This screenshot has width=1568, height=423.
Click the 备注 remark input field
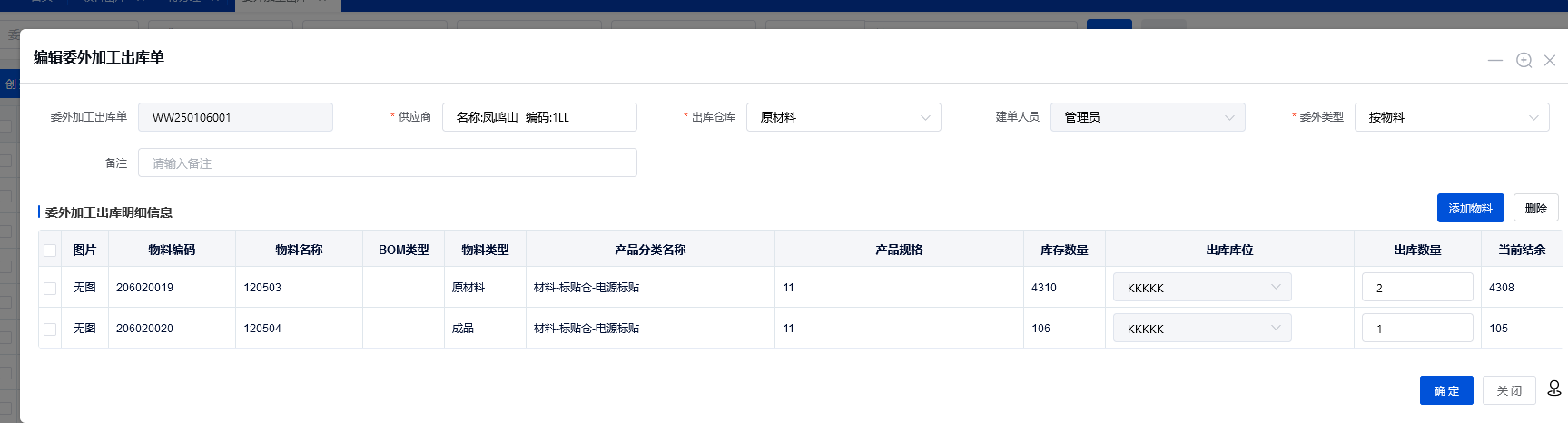tap(388, 163)
